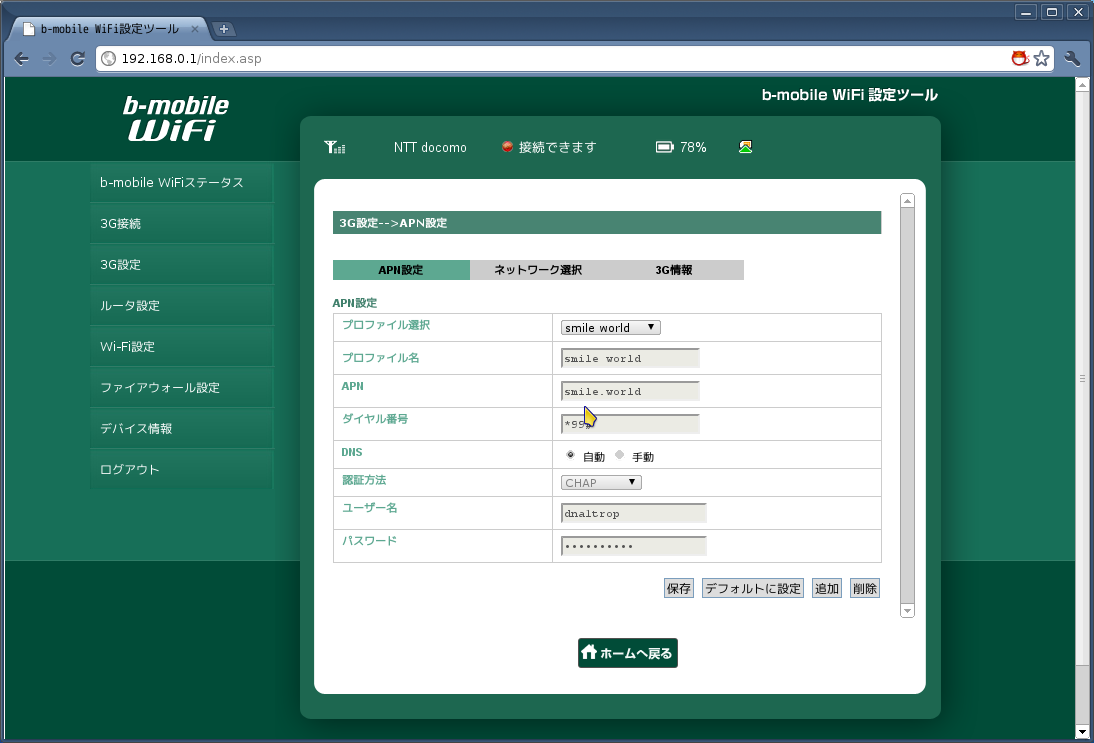
Task: Click the APN input field
Action: pyautogui.click(x=630, y=391)
